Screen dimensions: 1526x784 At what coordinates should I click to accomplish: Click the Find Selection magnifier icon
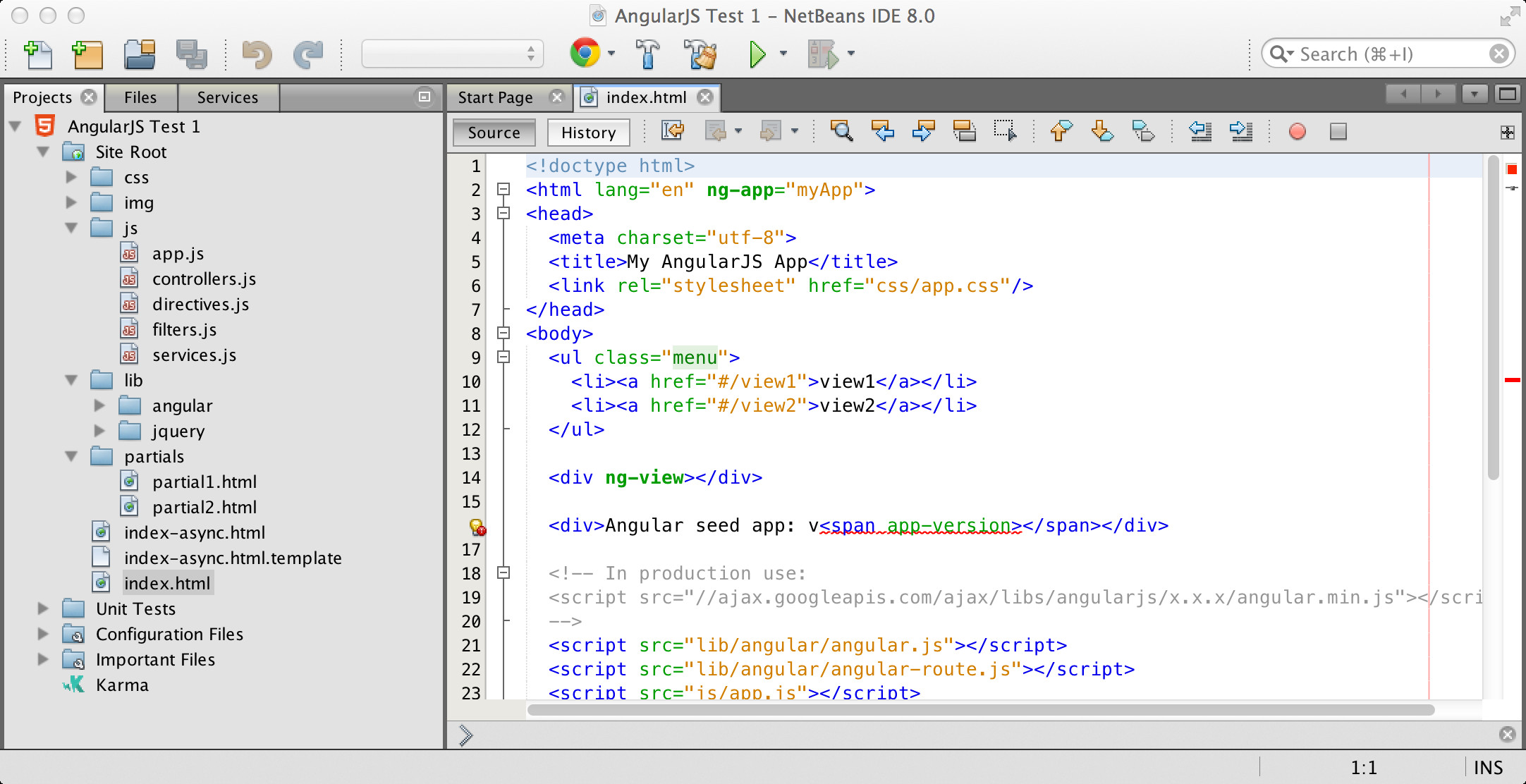[x=841, y=131]
